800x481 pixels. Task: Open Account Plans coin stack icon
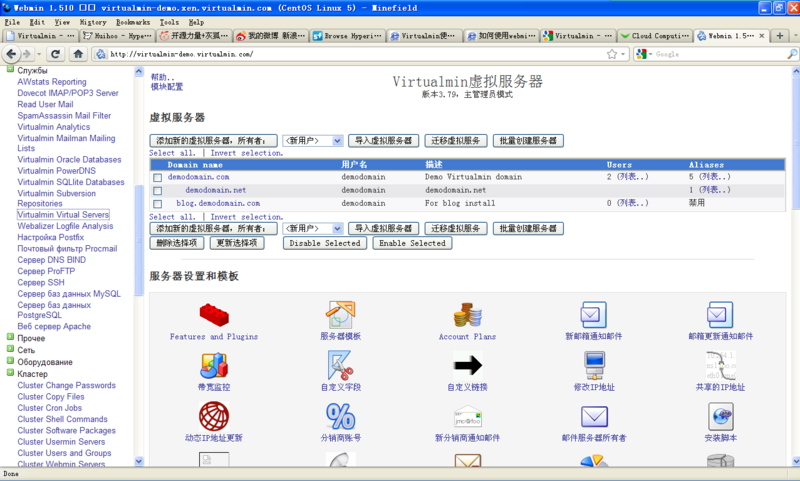467,316
